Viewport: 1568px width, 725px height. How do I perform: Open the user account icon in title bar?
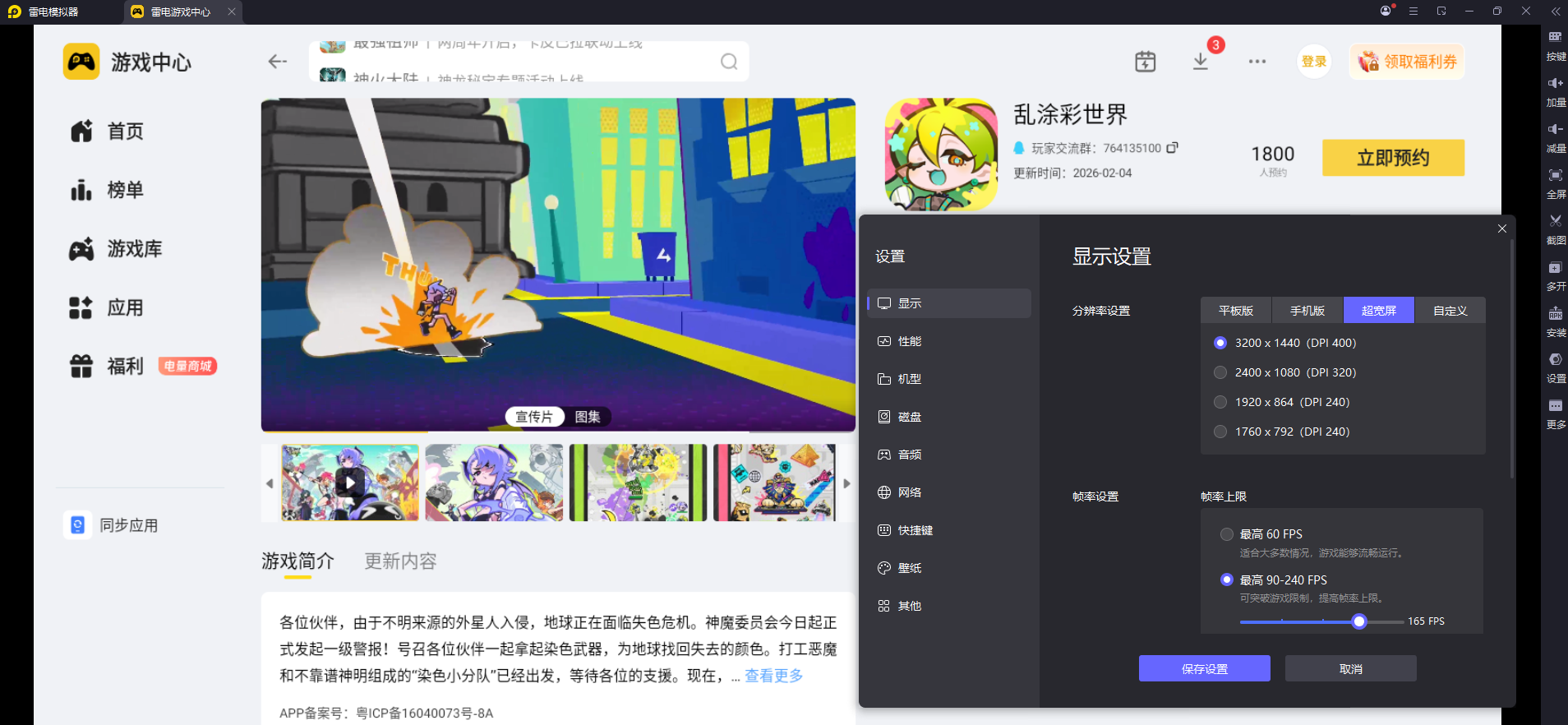[1386, 12]
